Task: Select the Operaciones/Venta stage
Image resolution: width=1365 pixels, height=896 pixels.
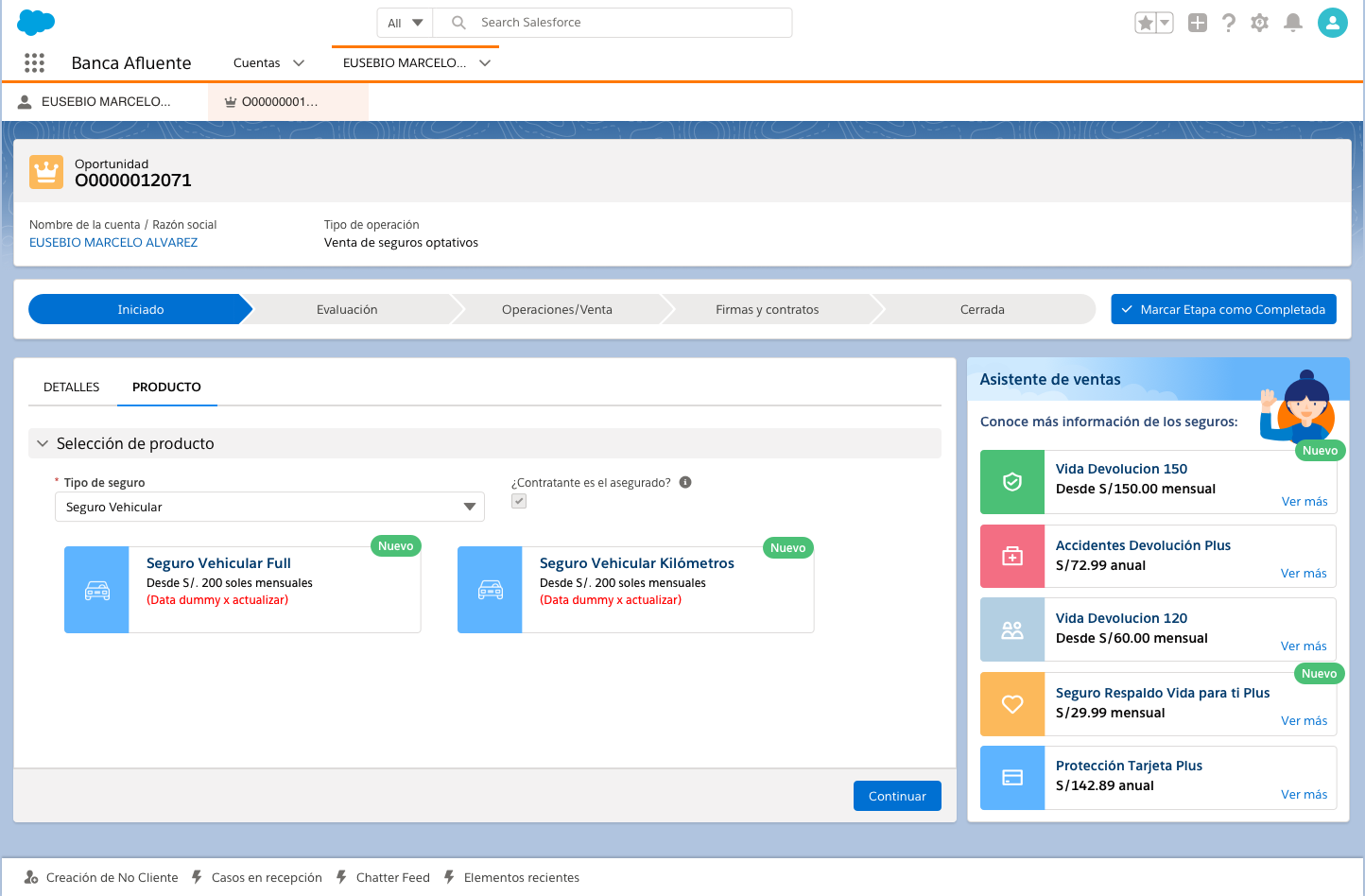Action: pyautogui.click(x=557, y=309)
